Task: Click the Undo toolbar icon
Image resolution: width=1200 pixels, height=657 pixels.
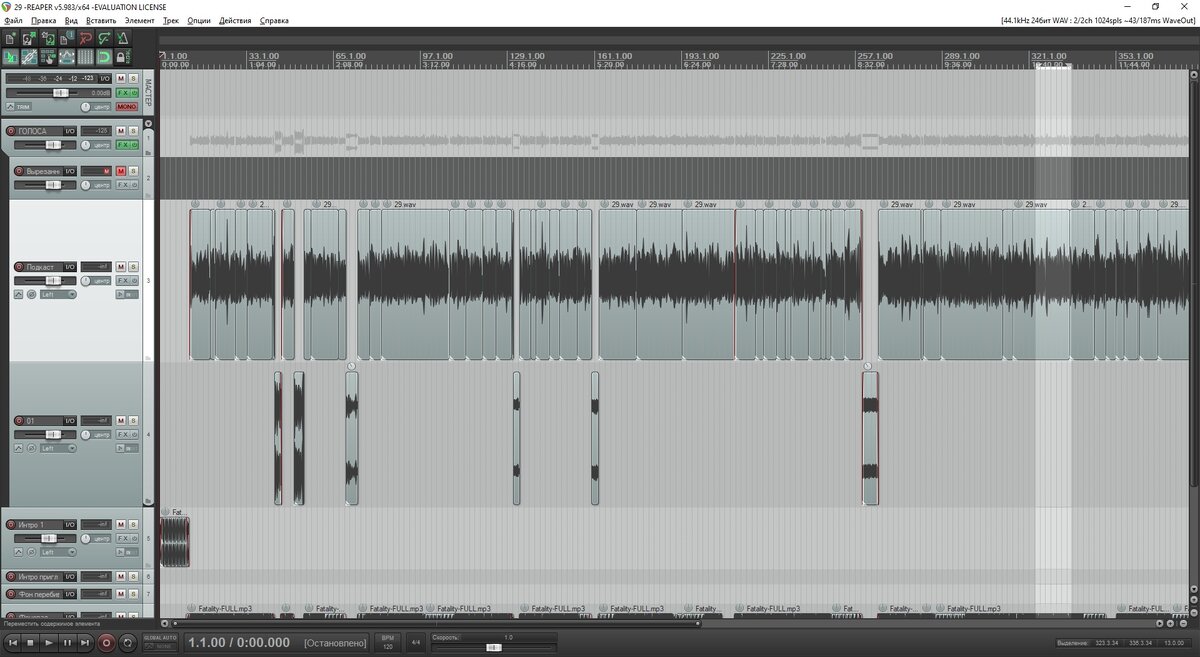Action: [85, 39]
